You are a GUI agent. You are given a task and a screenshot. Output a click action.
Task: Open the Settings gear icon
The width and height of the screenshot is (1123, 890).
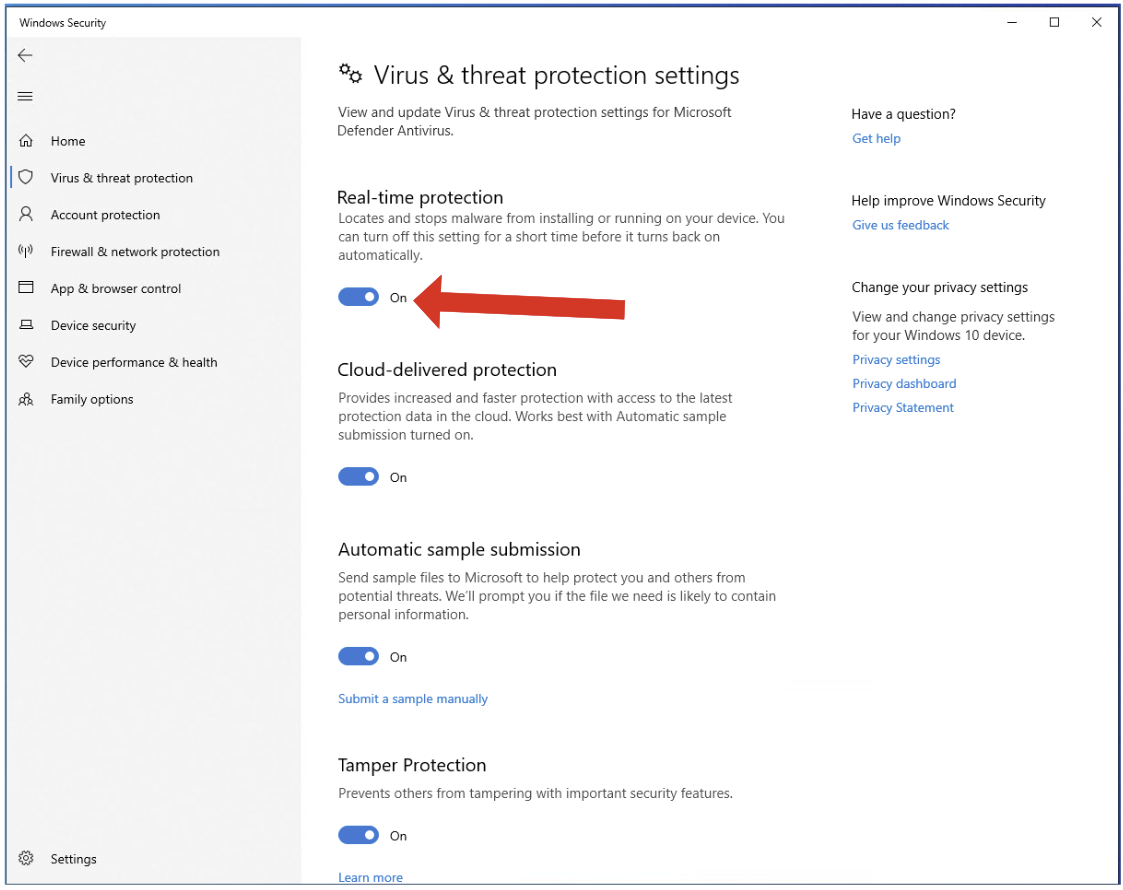[x=26, y=858]
